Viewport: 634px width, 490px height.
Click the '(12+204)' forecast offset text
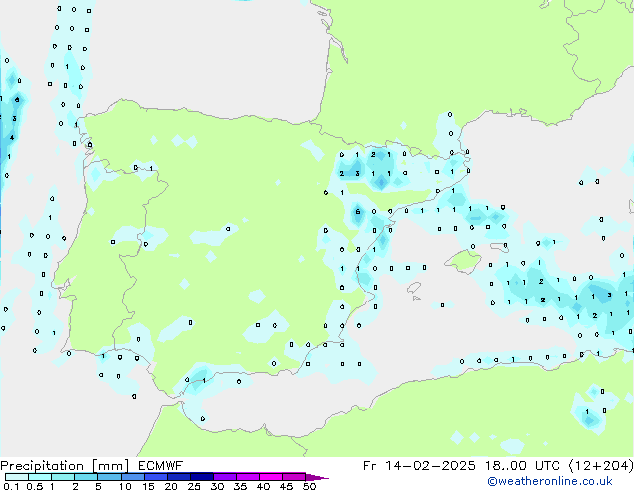(x=601, y=466)
